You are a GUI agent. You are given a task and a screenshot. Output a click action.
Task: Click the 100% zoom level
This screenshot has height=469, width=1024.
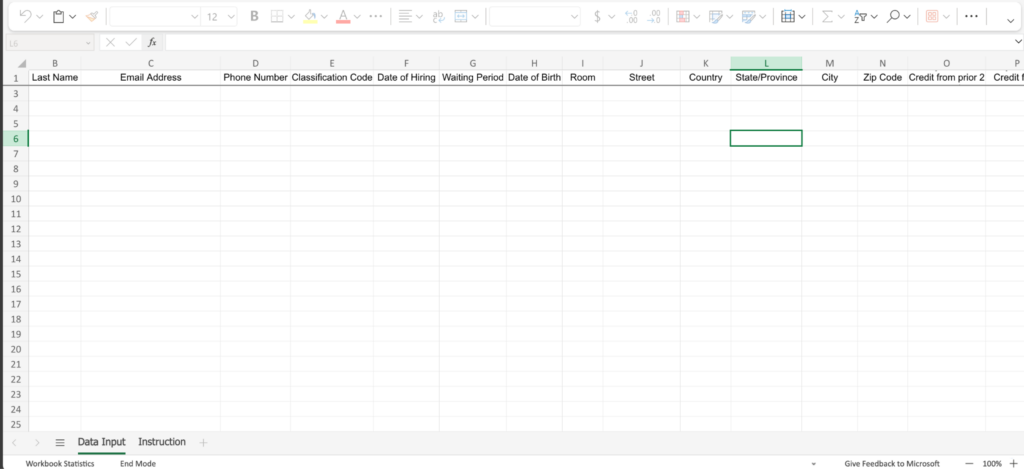pos(992,463)
